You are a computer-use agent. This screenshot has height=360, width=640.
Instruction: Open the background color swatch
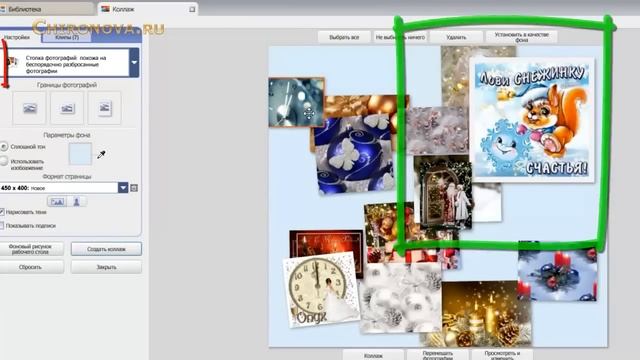(80, 154)
